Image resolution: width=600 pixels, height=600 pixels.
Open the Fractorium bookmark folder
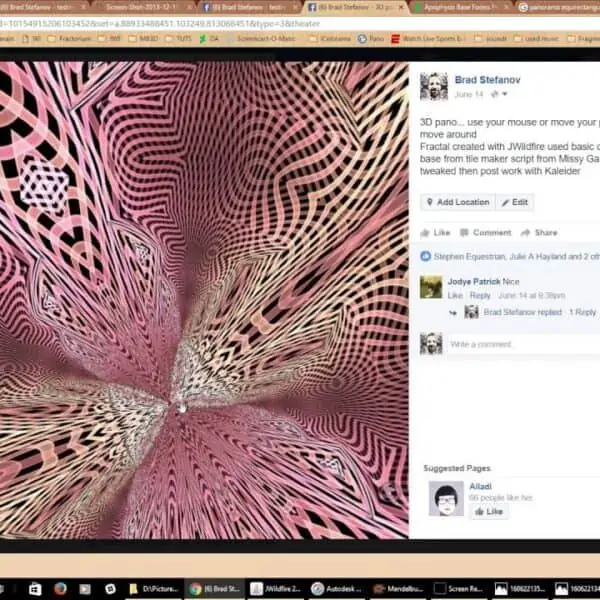coord(69,39)
